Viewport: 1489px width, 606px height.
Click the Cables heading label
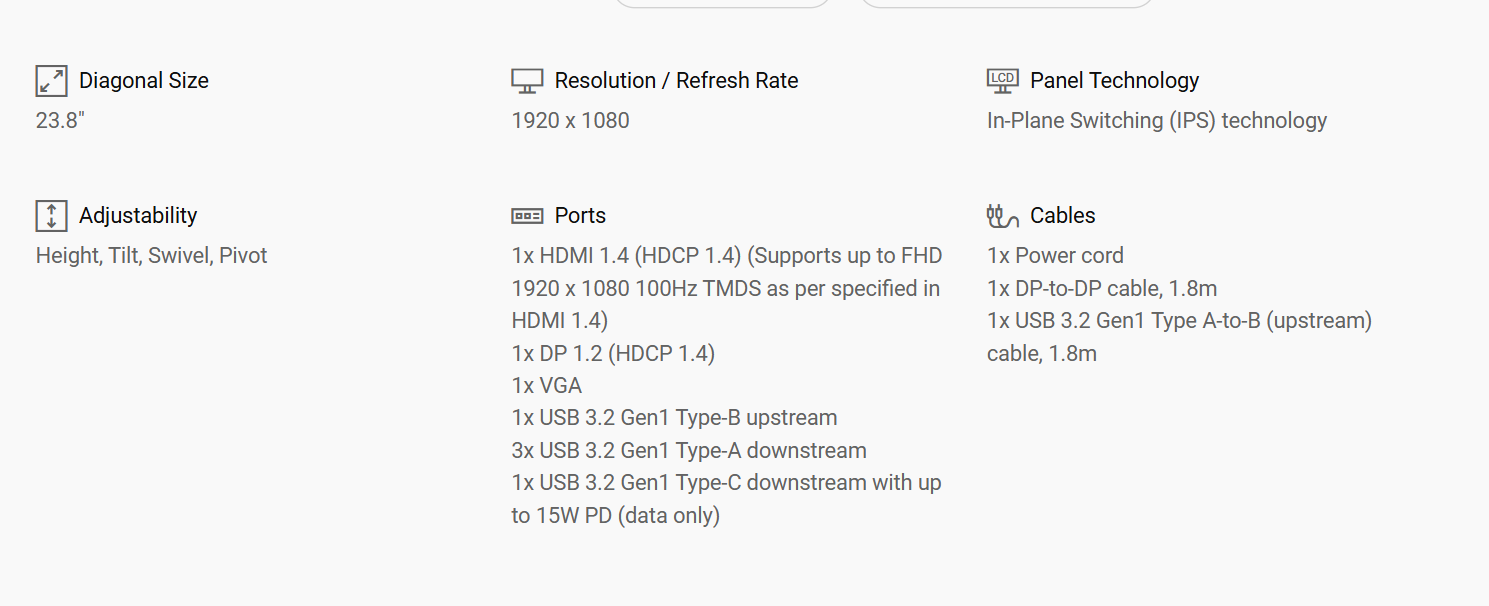click(1062, 216)
